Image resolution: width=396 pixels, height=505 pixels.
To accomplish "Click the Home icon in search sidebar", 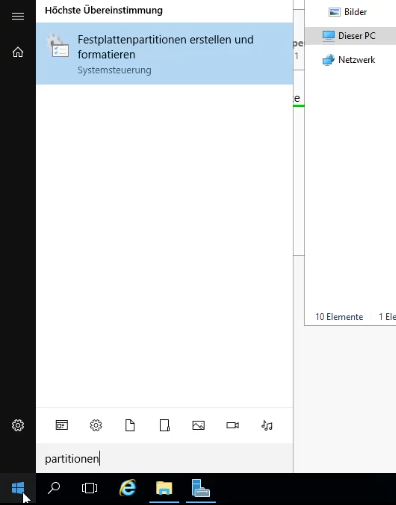I will (x=18, y=52).
